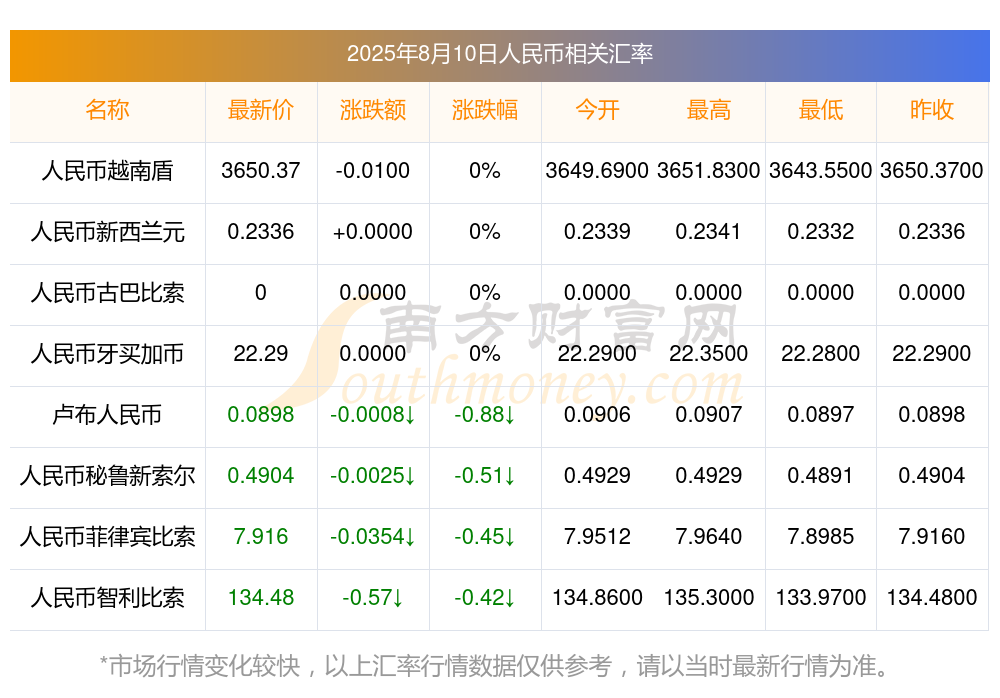
Task: Select the 最新价 column header
Action: coord(260,110)
